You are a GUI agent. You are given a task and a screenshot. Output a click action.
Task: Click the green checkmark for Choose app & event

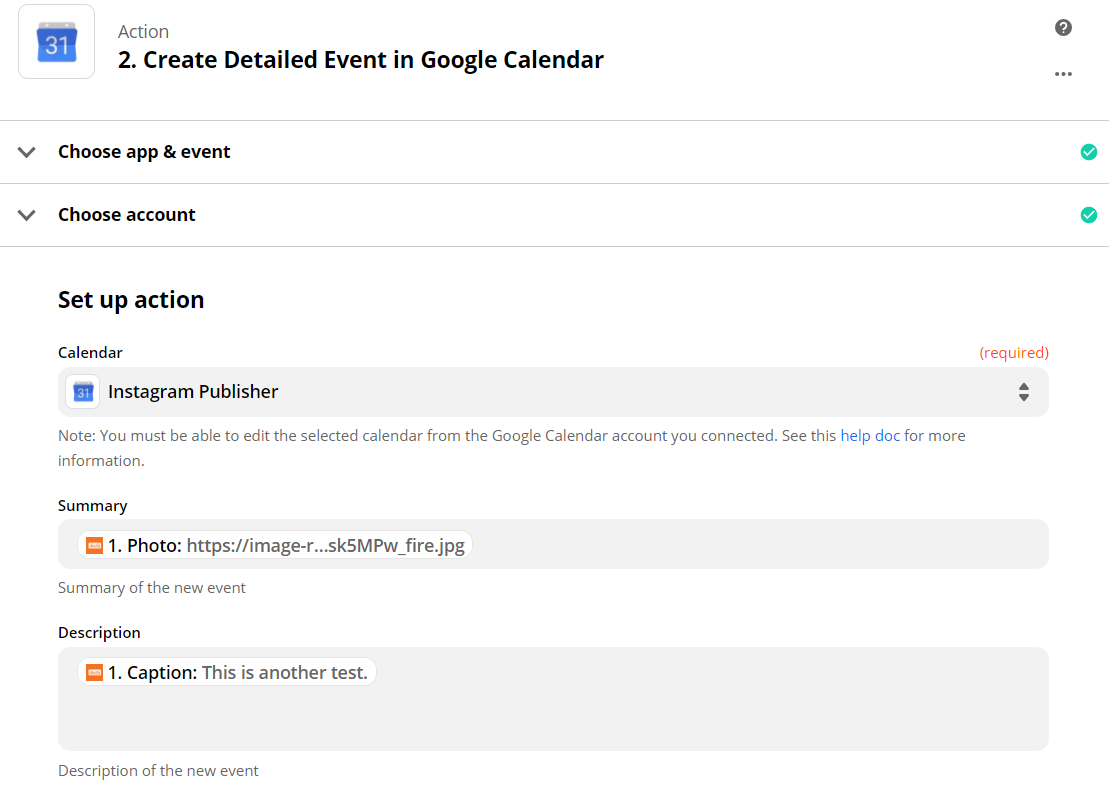point(1089,152)
